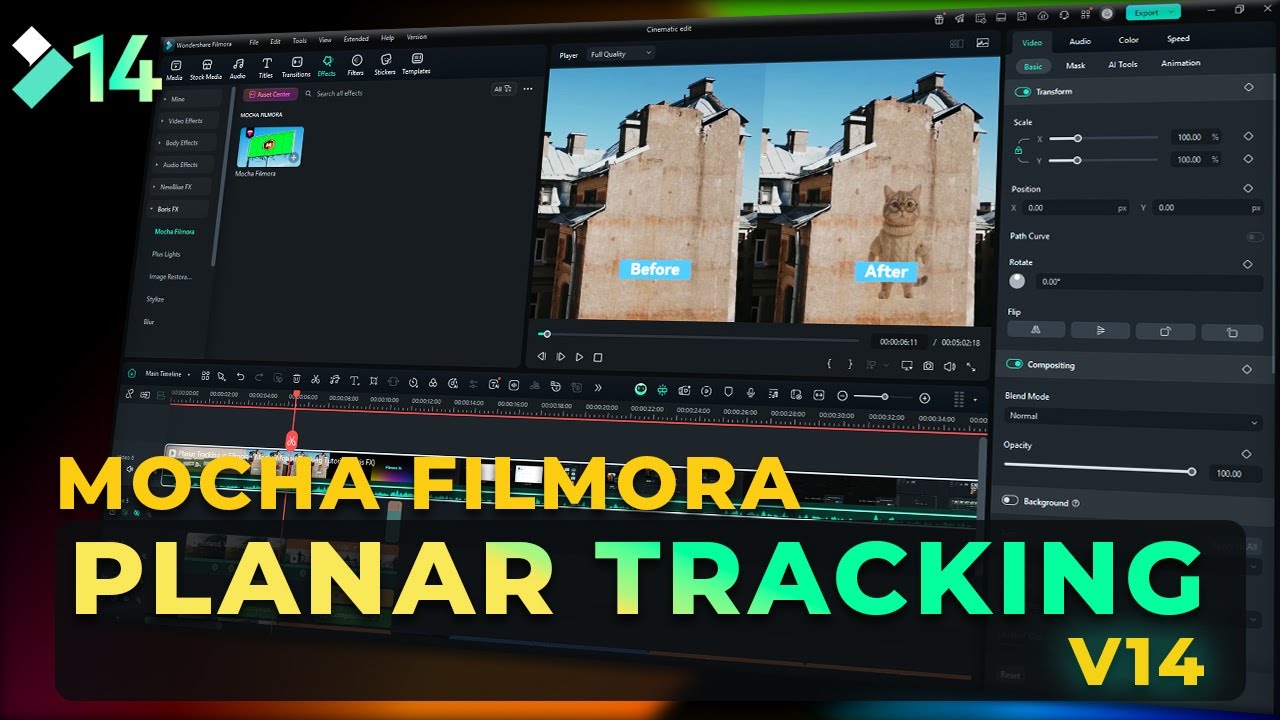Click the gift icon in title bar
Screen dimensions: 1280x720
[939, 18]
